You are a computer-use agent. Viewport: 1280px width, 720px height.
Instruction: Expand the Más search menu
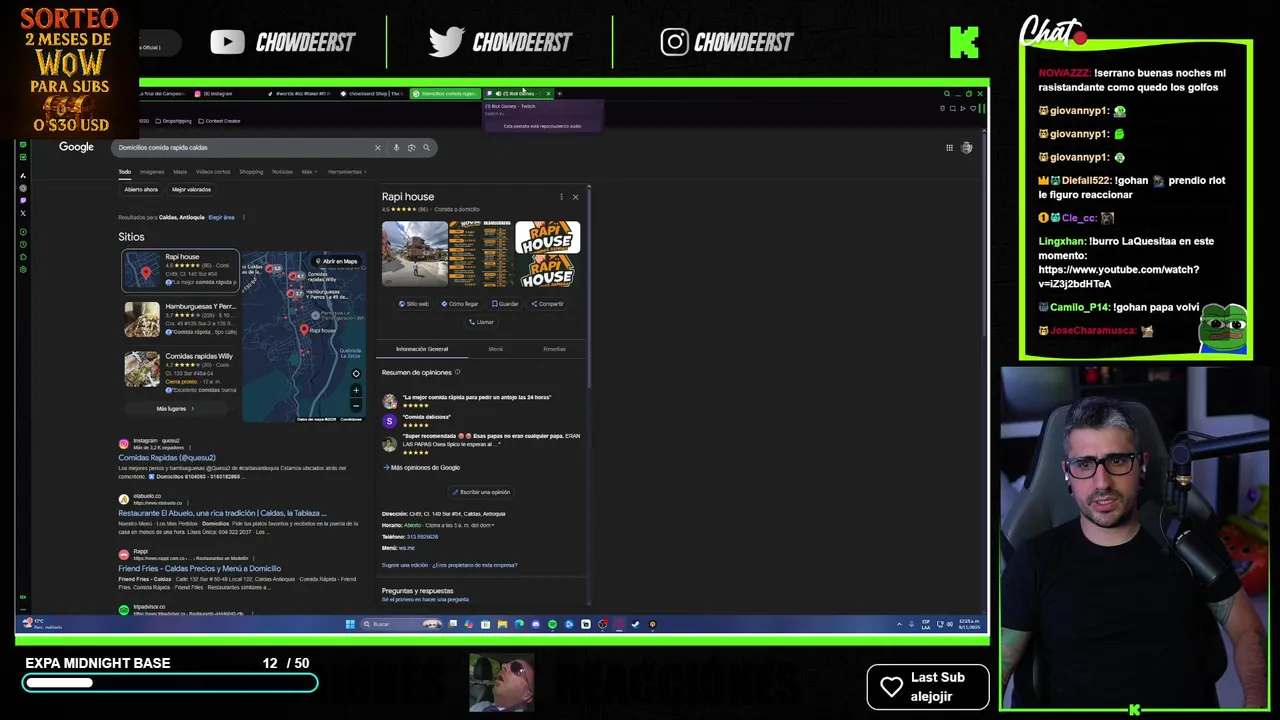click(309, 172)
